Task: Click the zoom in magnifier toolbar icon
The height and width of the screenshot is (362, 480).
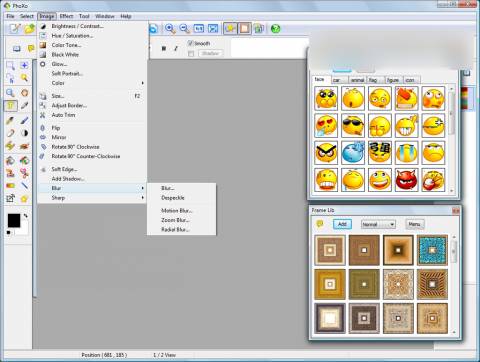Action: pos(170,29)
